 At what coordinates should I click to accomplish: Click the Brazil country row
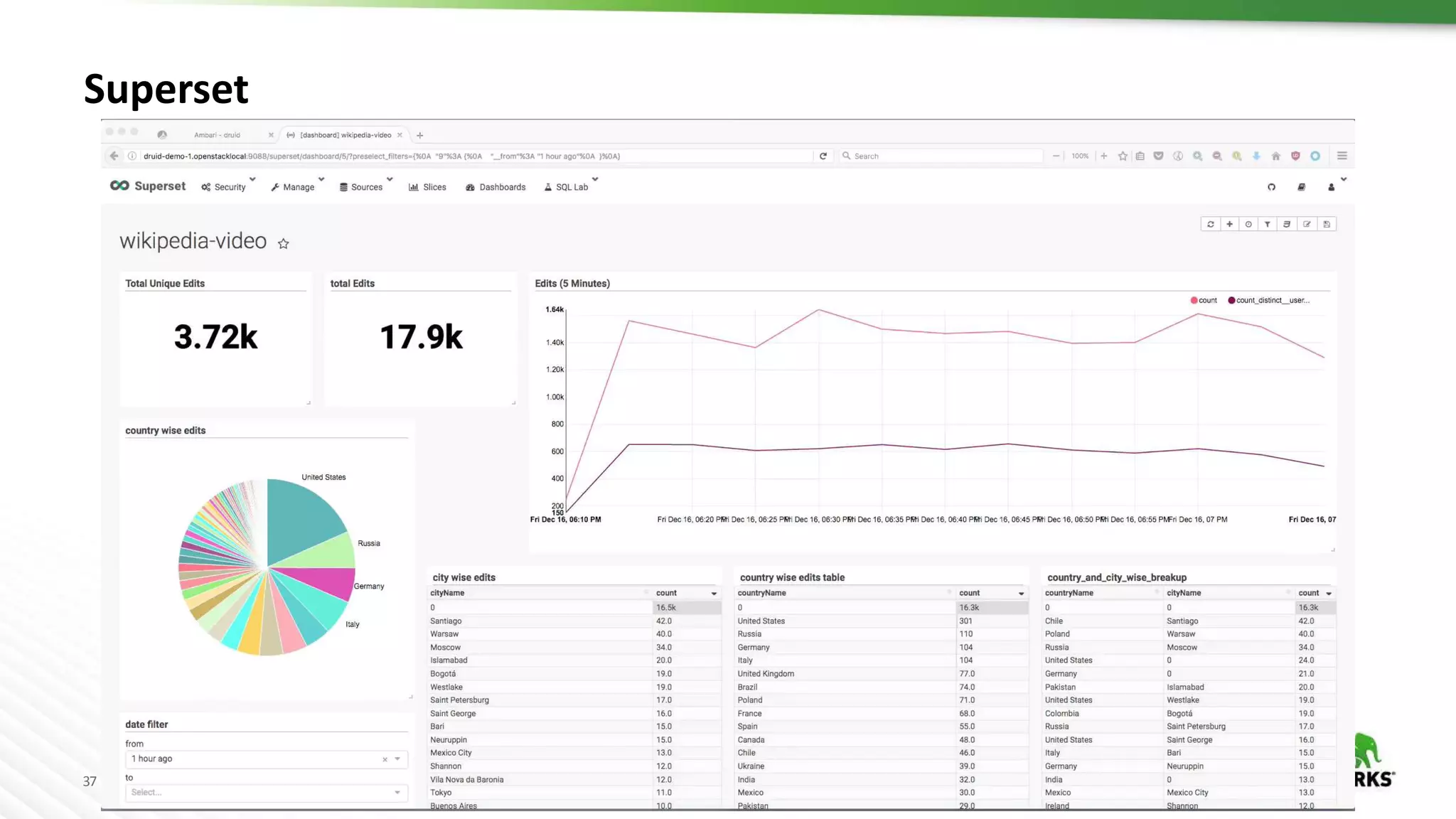882,687
